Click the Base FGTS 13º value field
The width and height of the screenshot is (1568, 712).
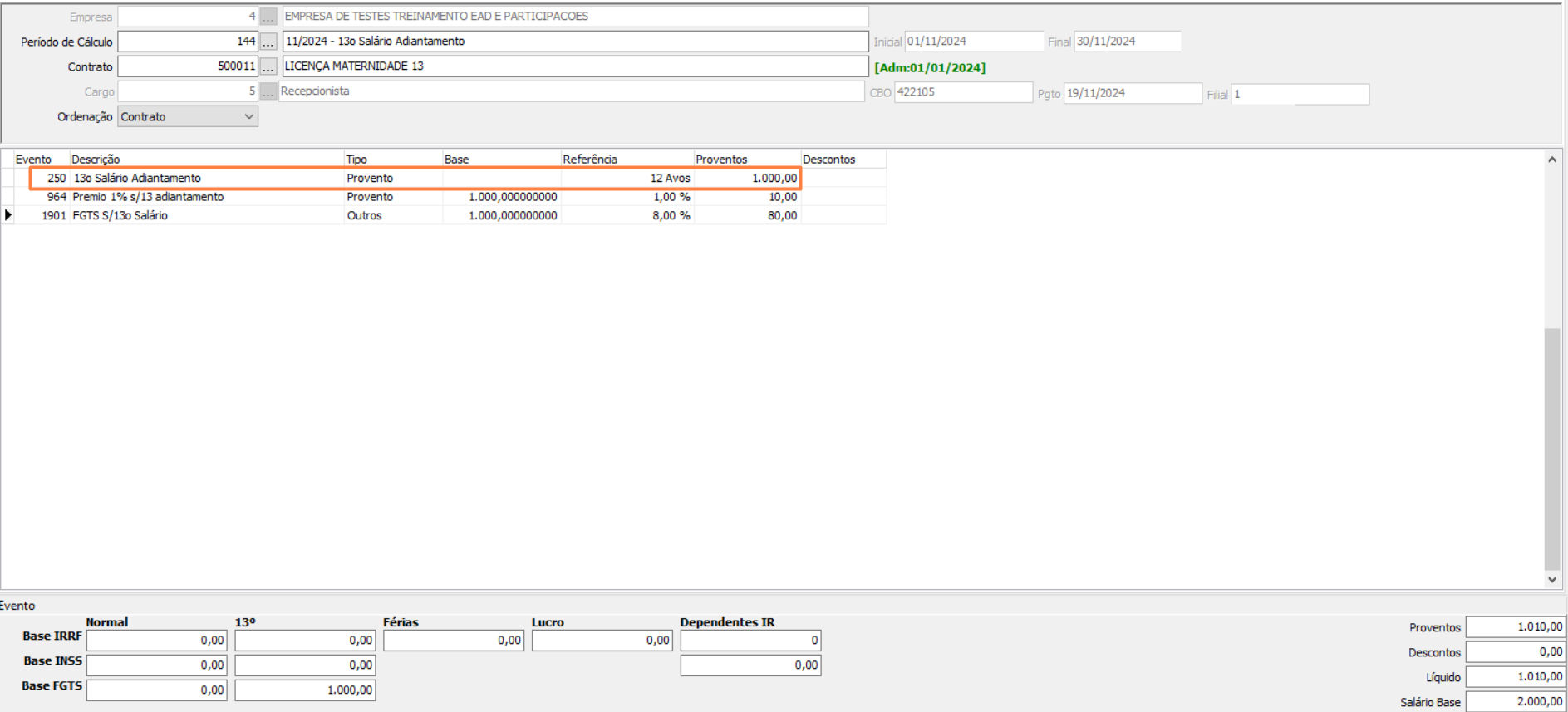coord(305,690)
